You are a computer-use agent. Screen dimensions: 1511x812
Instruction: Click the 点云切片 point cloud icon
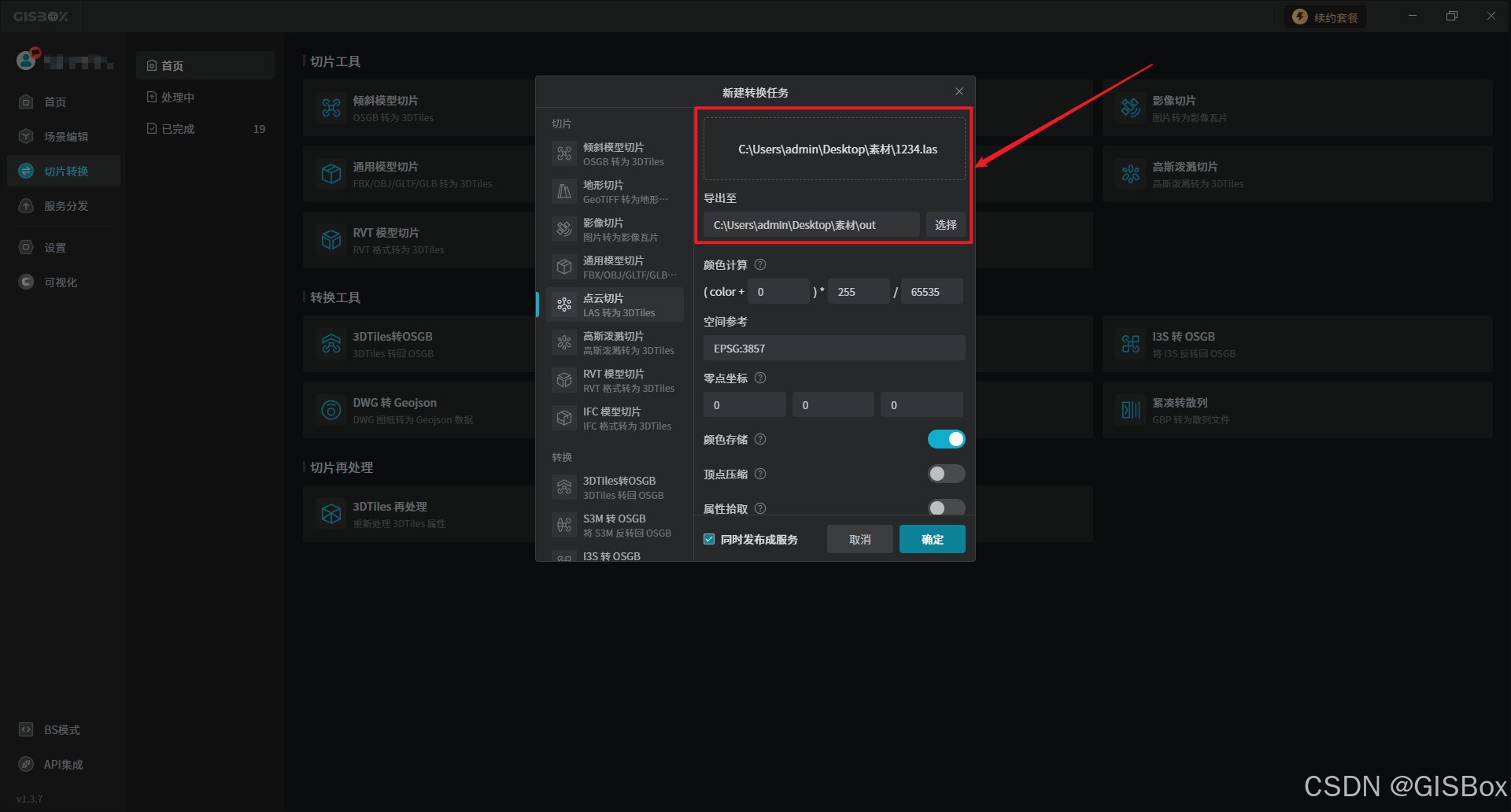coord(564,305)
